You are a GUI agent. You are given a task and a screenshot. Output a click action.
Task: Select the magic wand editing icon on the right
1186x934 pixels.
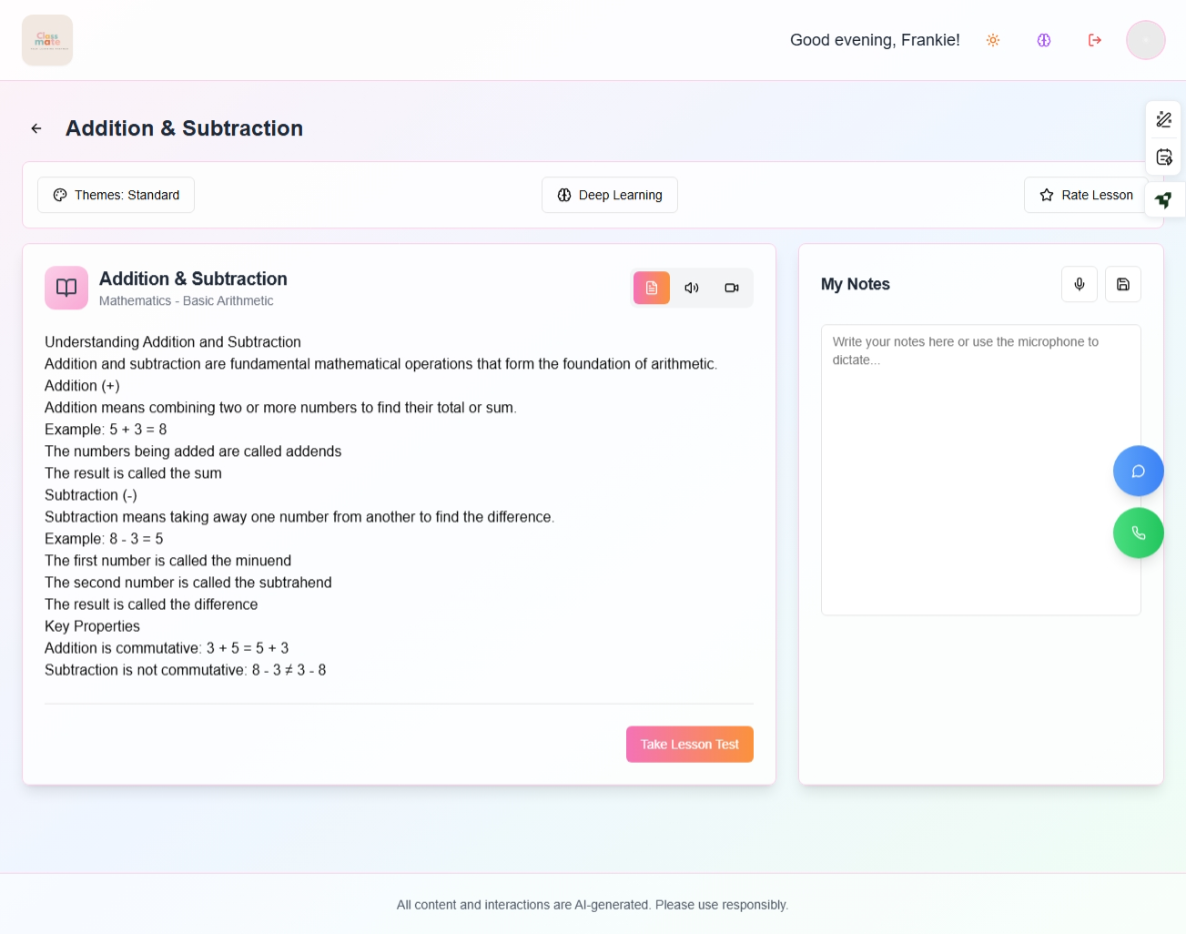click(1163, 118)
